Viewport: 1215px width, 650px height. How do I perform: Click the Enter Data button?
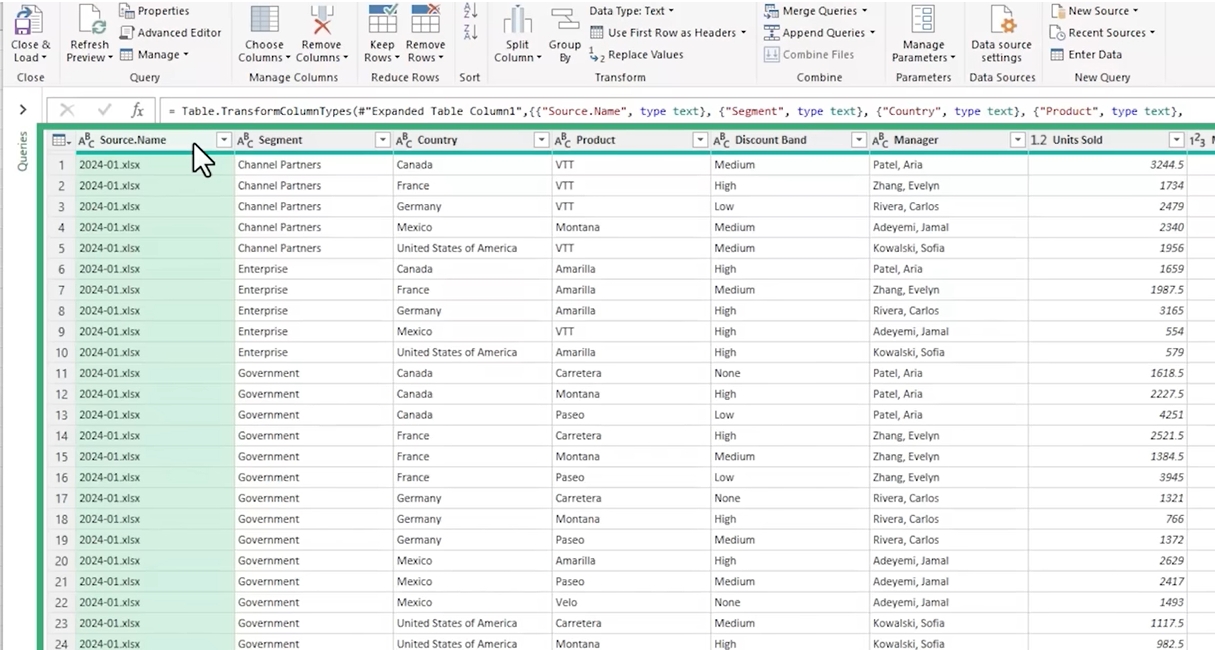tap(1086, 55)
